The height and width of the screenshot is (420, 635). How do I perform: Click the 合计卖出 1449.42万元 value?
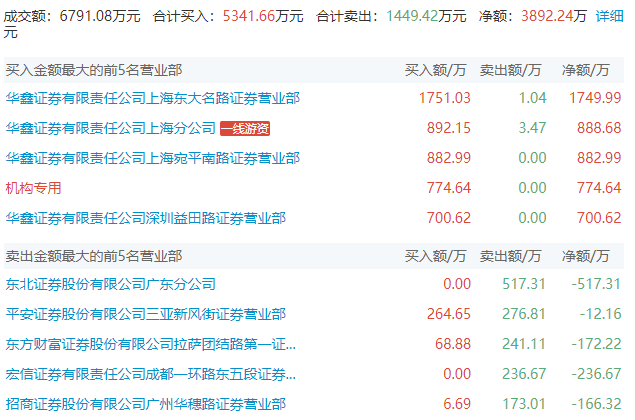click(426, 16)
